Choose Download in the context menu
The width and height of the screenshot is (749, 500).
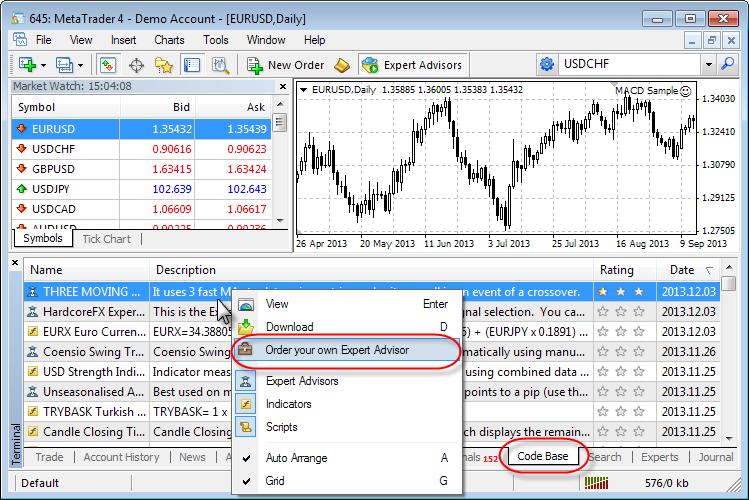point(347,327)
